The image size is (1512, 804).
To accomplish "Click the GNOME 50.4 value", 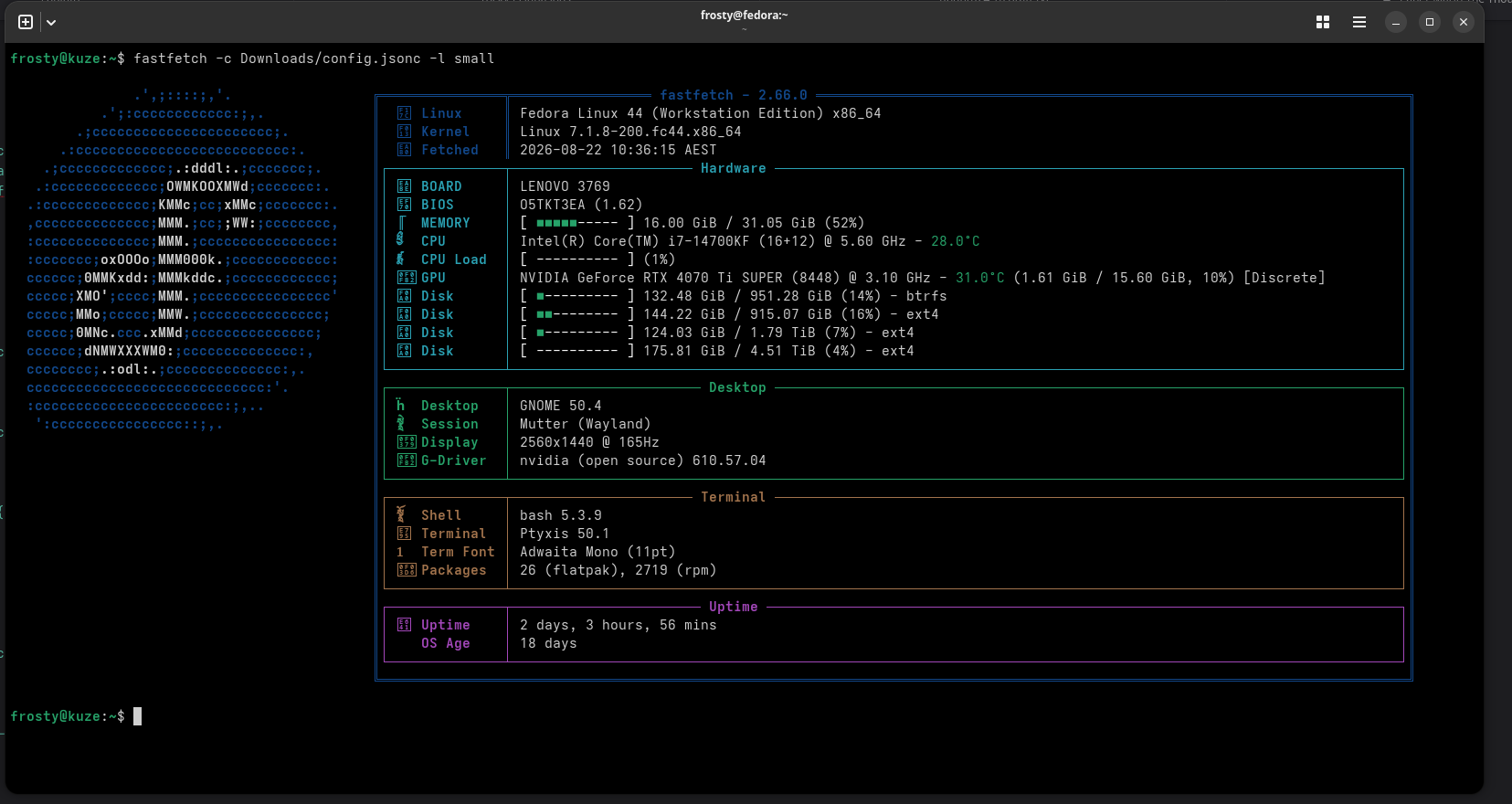I will pos(561,406).
